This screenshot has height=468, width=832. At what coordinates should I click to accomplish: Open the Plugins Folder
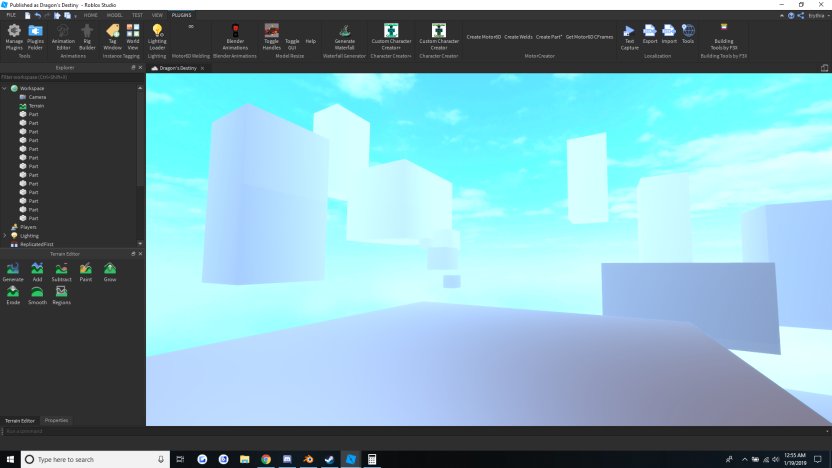pos(36,37)
